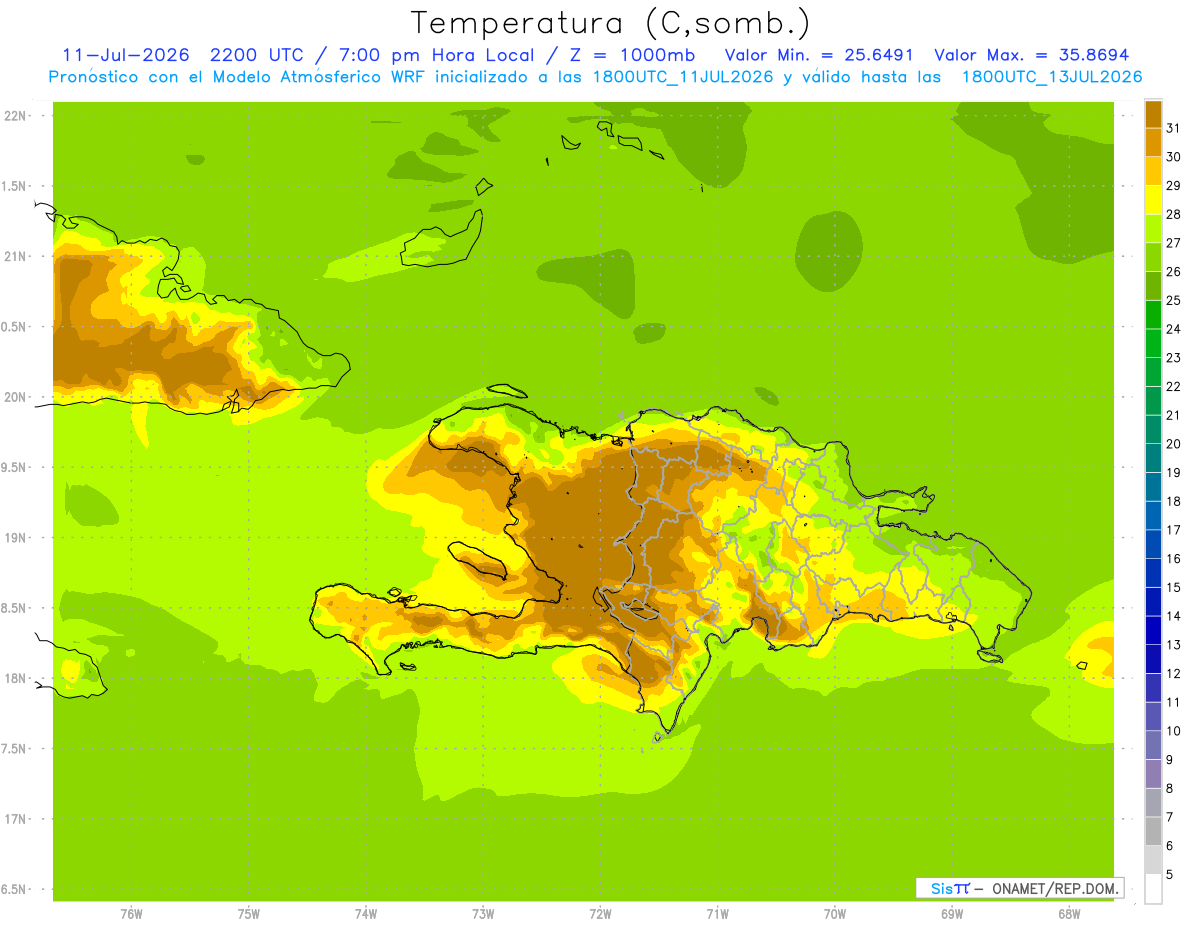The image size is (1200, 927).
Task: Click the lime legend swatch between 27 and 28
Action: coord(1153,229)
